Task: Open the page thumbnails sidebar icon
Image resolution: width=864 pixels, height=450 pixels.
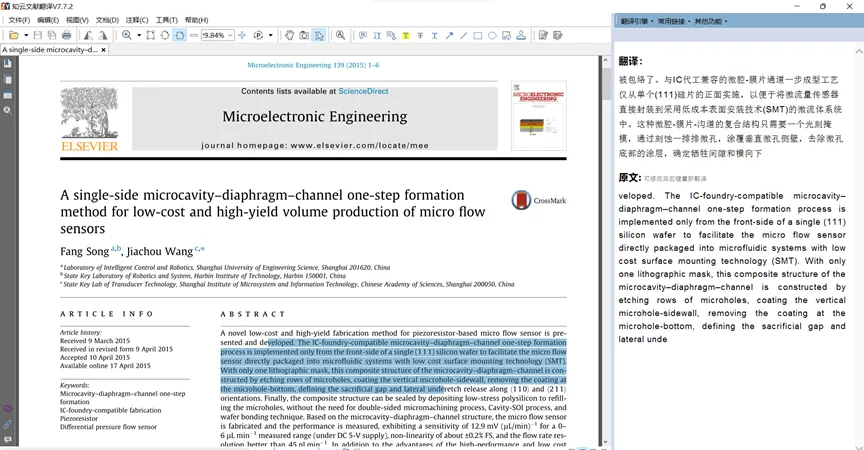Action: click(x=7, y=80)
